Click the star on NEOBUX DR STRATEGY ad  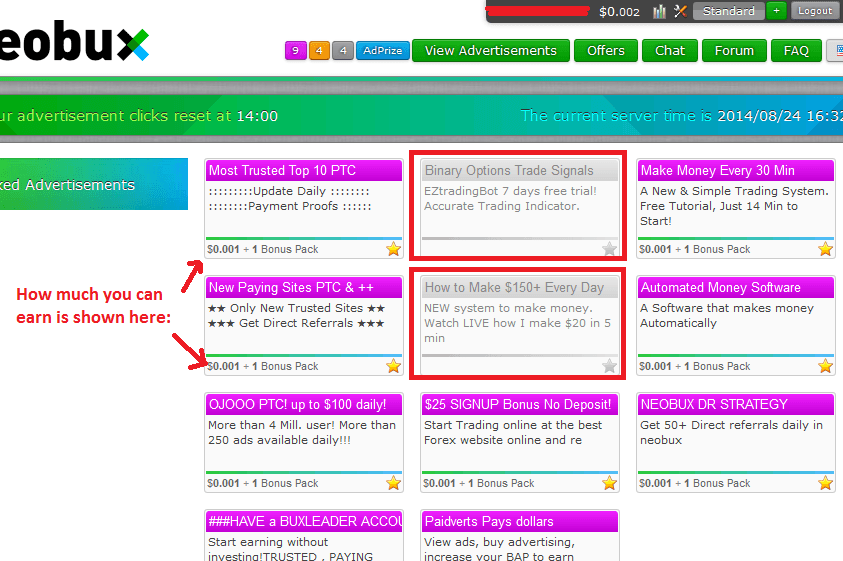tap(825, 483)
